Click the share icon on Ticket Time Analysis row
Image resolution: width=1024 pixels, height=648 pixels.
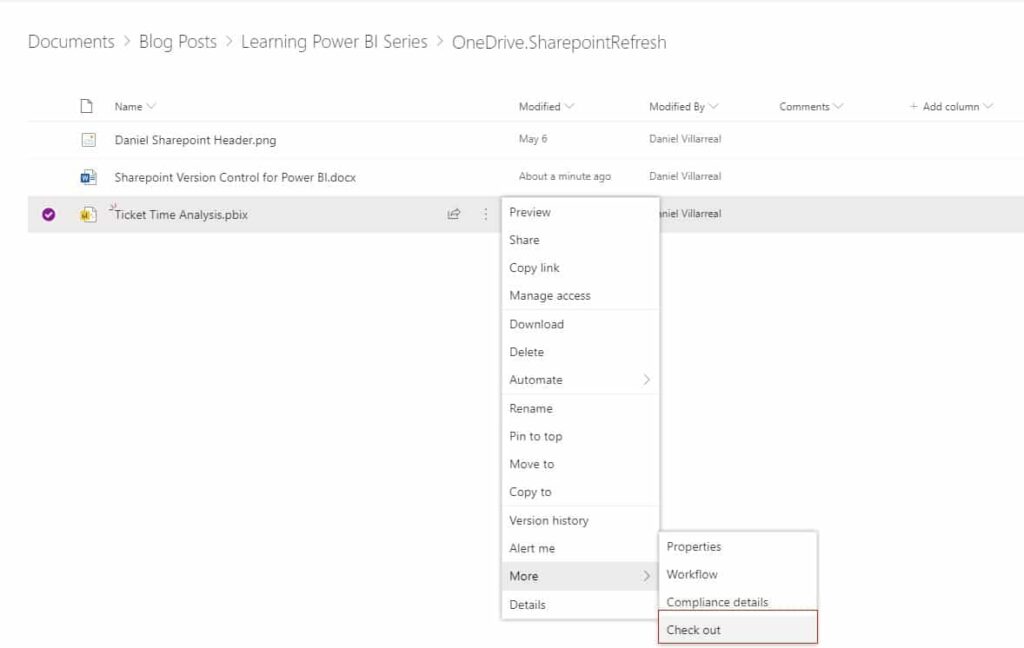tap(454, 214)
